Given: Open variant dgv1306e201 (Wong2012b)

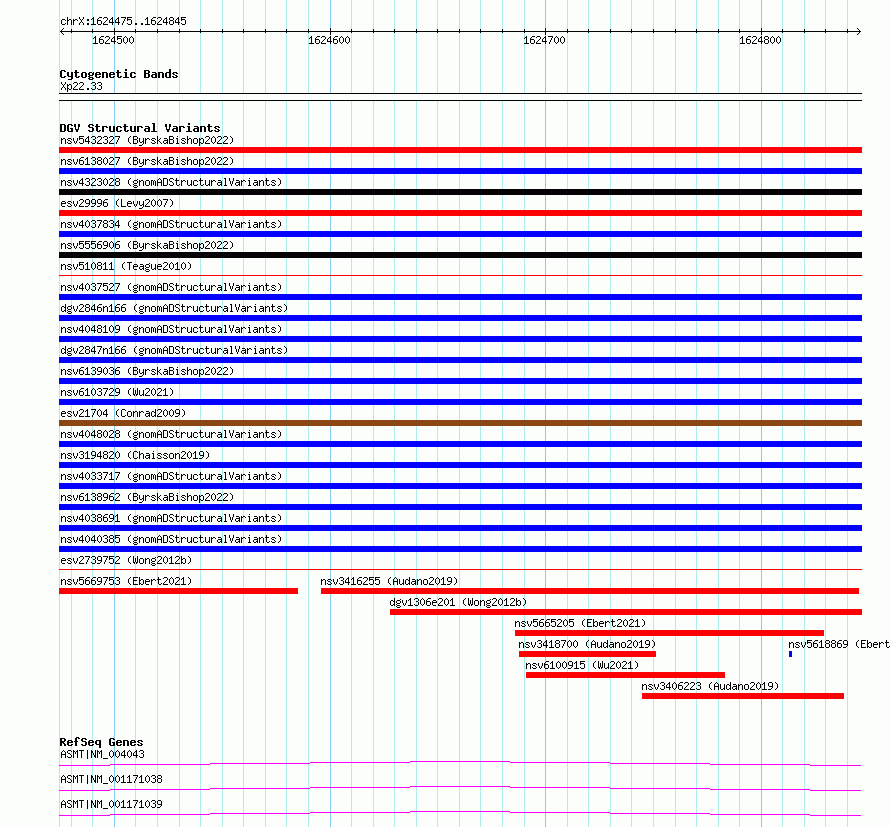Looking at the screenshot, I should (458, 602).
